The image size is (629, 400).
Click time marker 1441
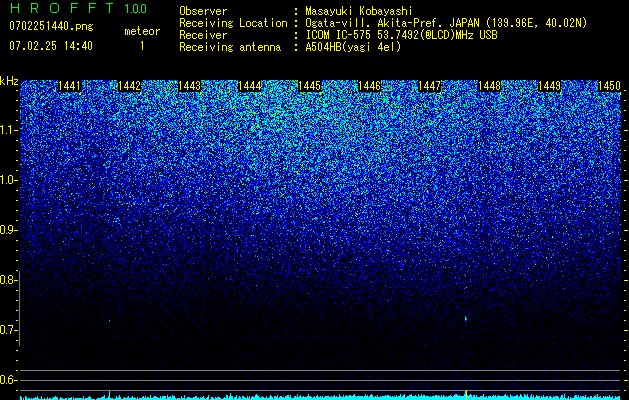[69, 86]
